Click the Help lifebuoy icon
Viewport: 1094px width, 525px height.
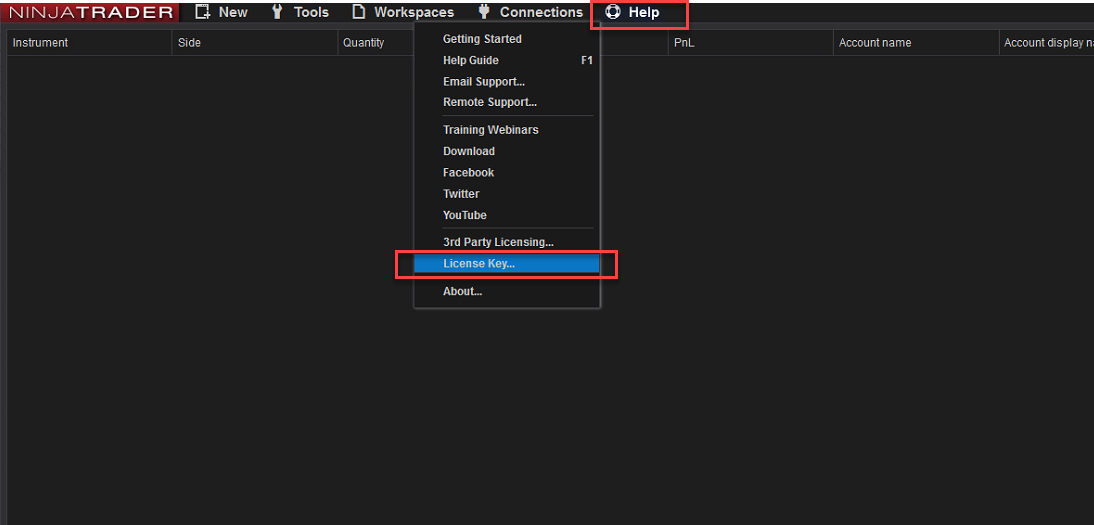[x=613, y=12]
